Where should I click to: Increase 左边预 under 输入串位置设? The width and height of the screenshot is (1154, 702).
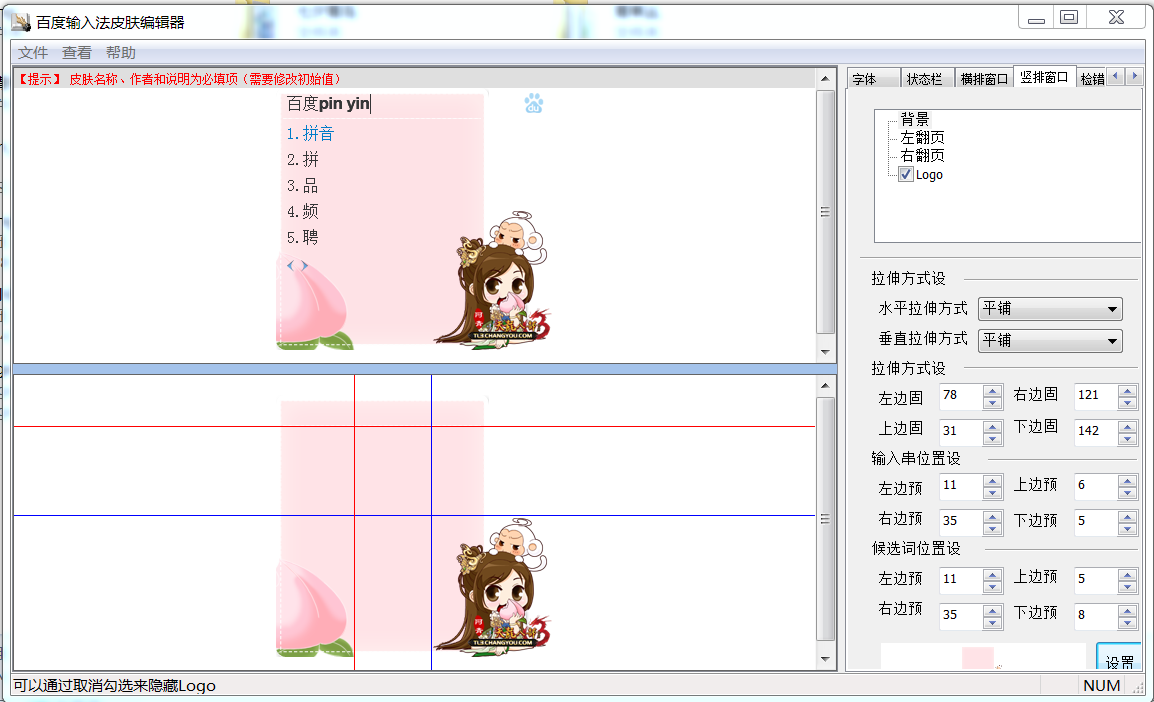point(992,481)
